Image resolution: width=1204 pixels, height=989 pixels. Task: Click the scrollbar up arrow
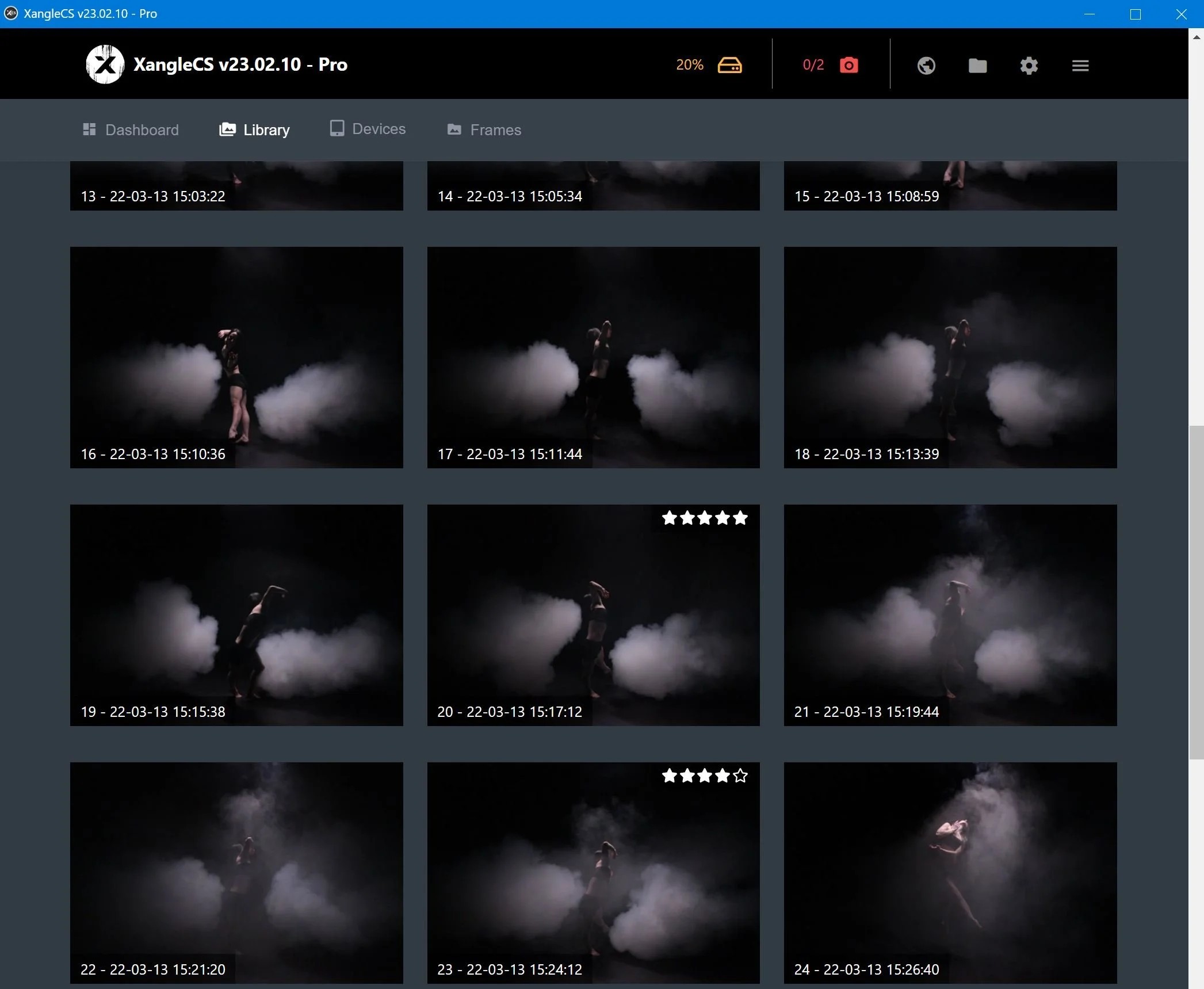1197,37
